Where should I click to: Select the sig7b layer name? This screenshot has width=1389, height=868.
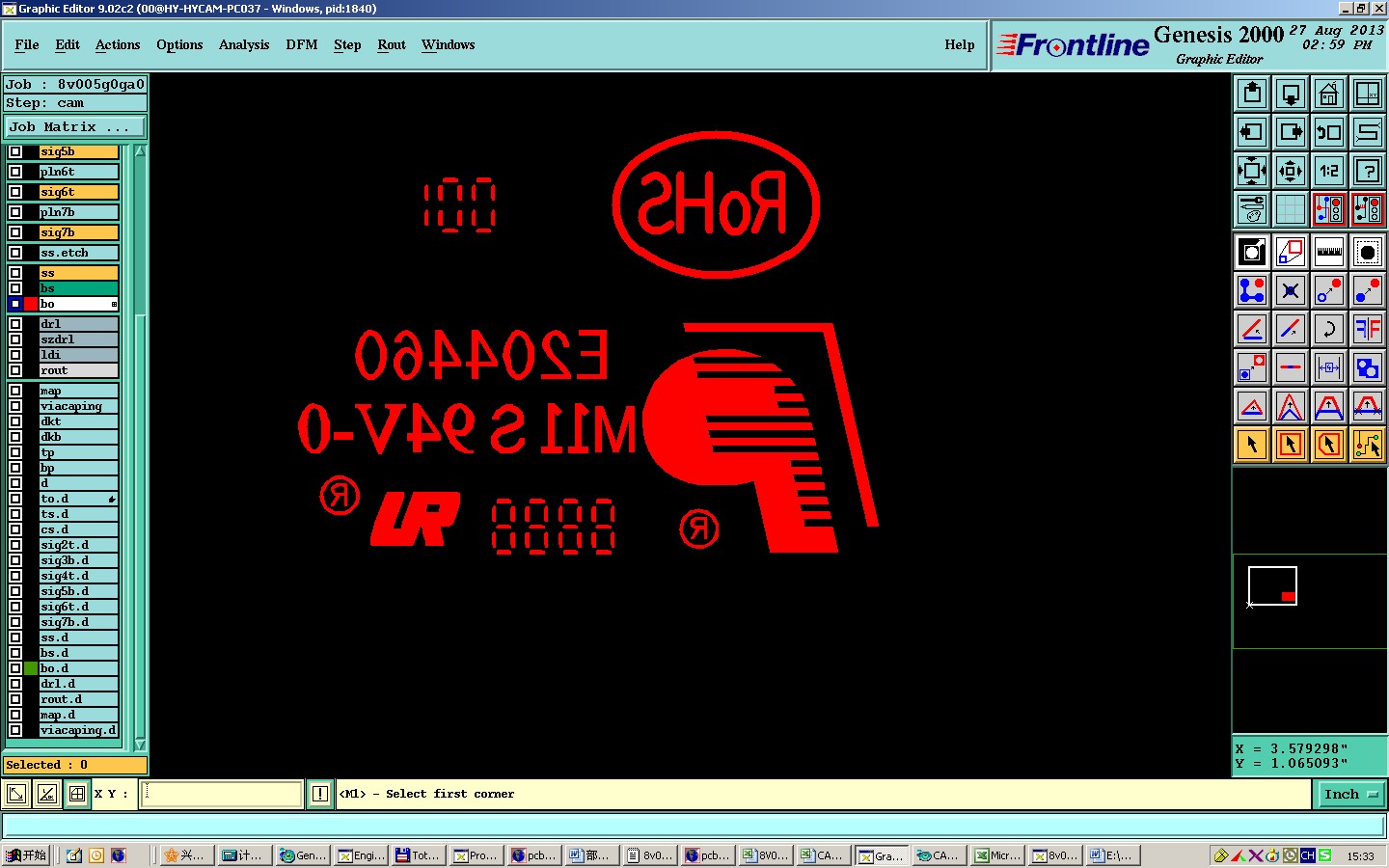tap(78, 232)
